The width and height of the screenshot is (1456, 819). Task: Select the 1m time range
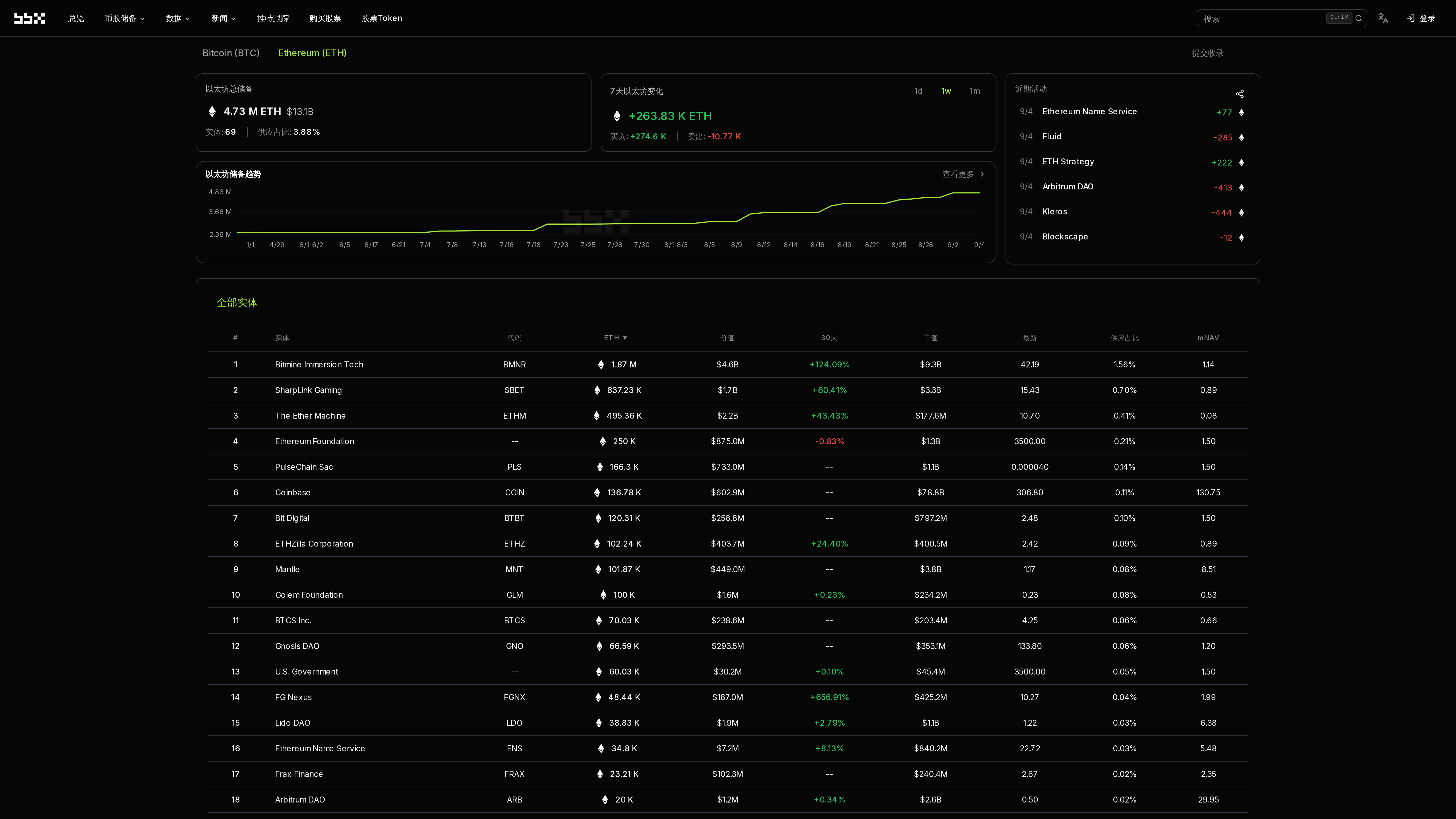975,91
